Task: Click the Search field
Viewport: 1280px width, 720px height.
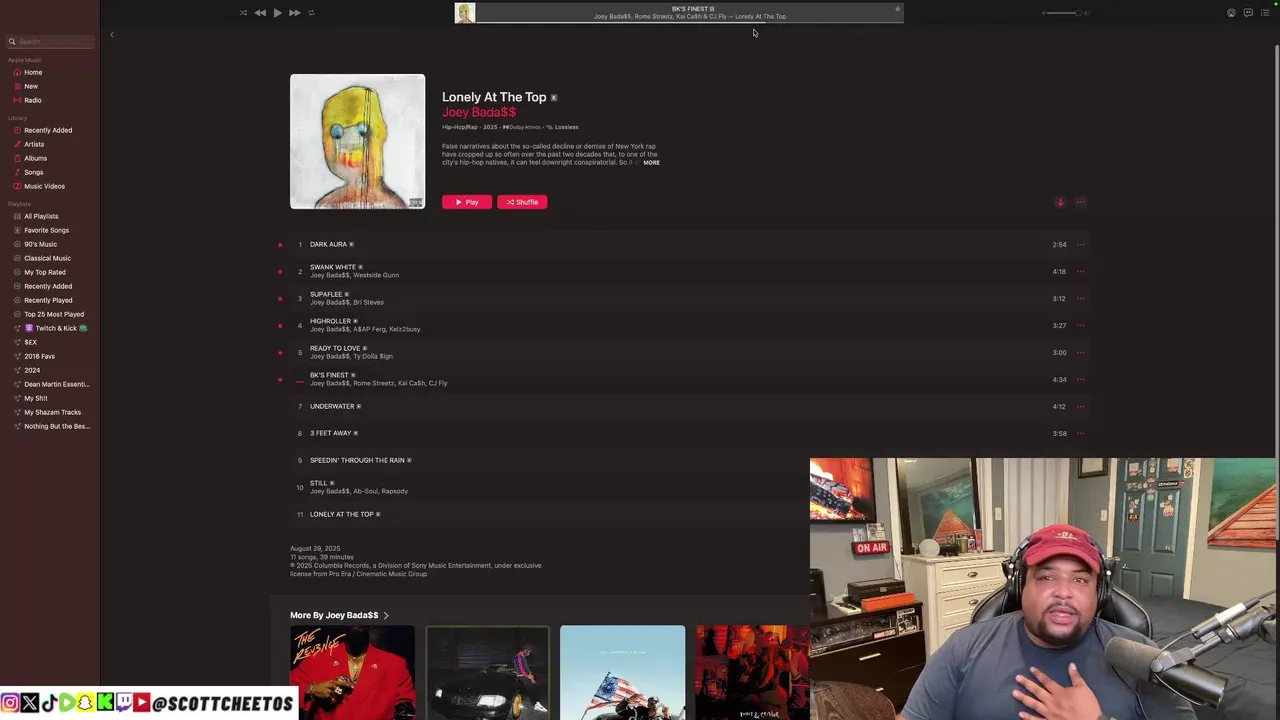Action: [50, 41]
